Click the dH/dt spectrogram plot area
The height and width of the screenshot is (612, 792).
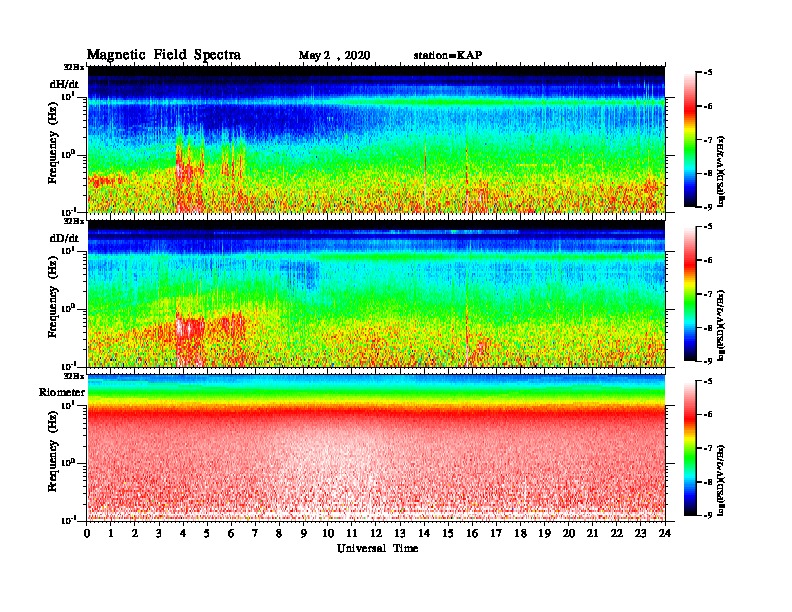point(376,139)
